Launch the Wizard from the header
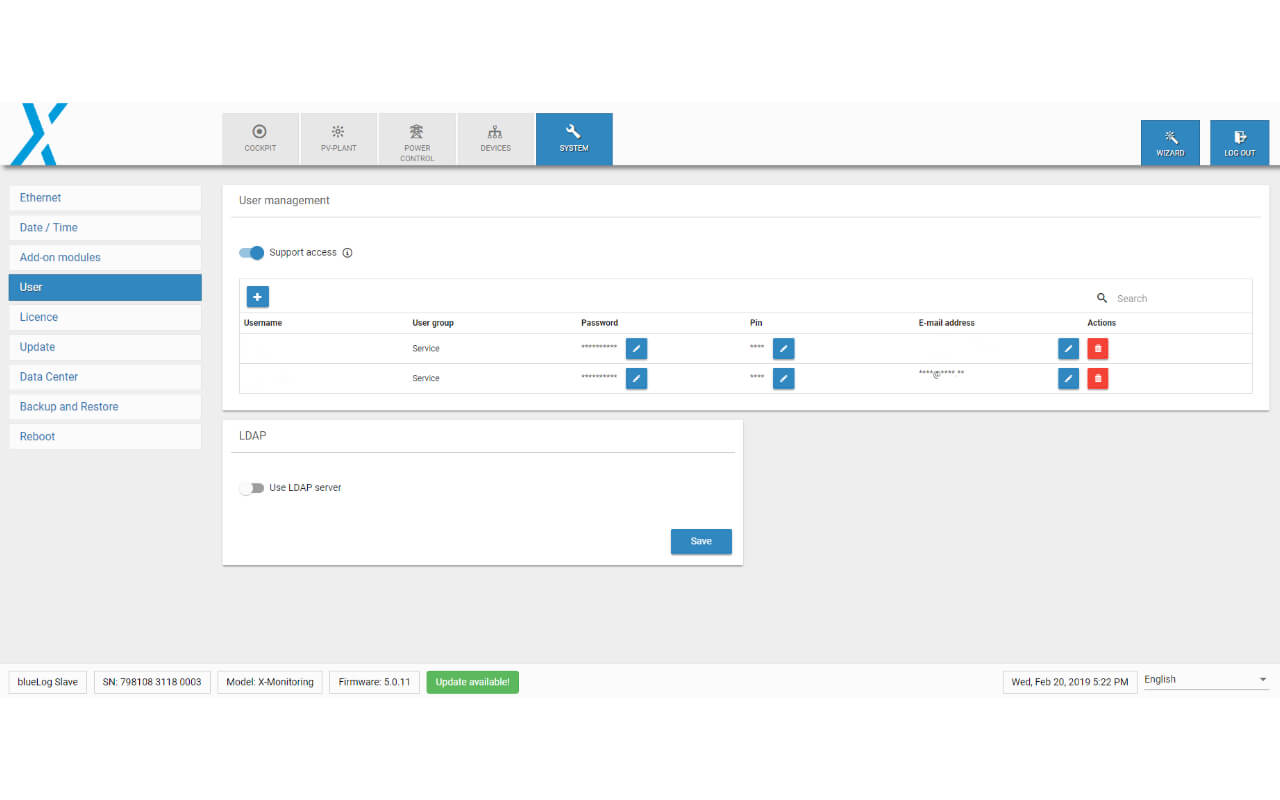This screenshot has height=800, width=1280. (x=1170, y=142)
